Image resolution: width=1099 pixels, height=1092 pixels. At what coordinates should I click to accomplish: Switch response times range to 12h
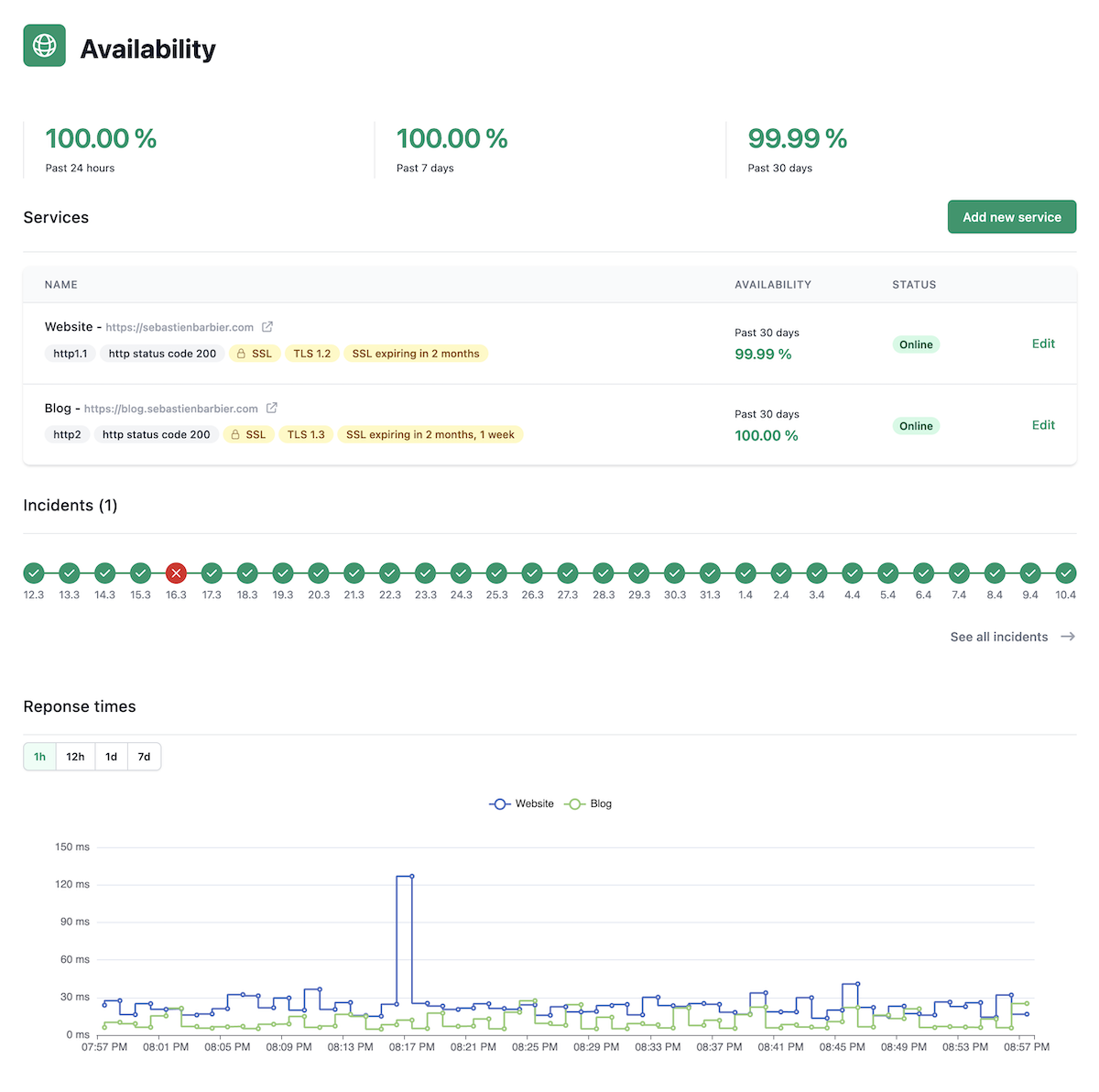tap(75, 757)
